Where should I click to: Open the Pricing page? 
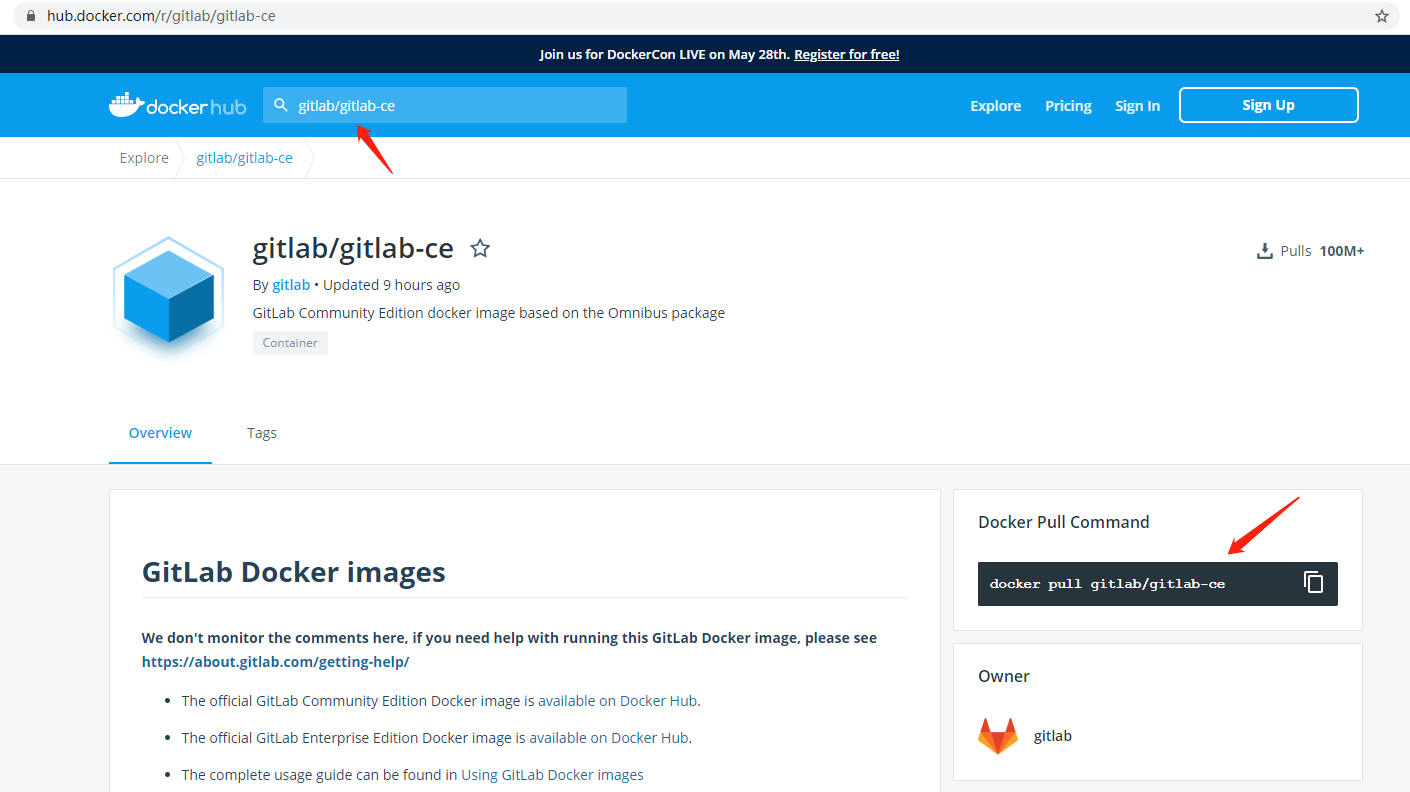(1068, 106)
